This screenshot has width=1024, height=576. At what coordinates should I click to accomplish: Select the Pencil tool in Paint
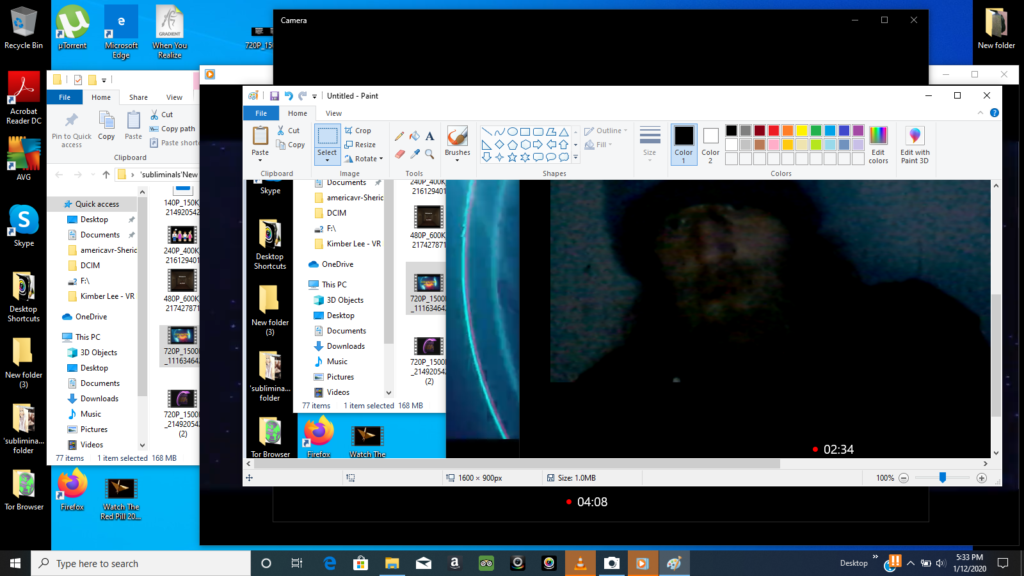[x=399, y=136]
